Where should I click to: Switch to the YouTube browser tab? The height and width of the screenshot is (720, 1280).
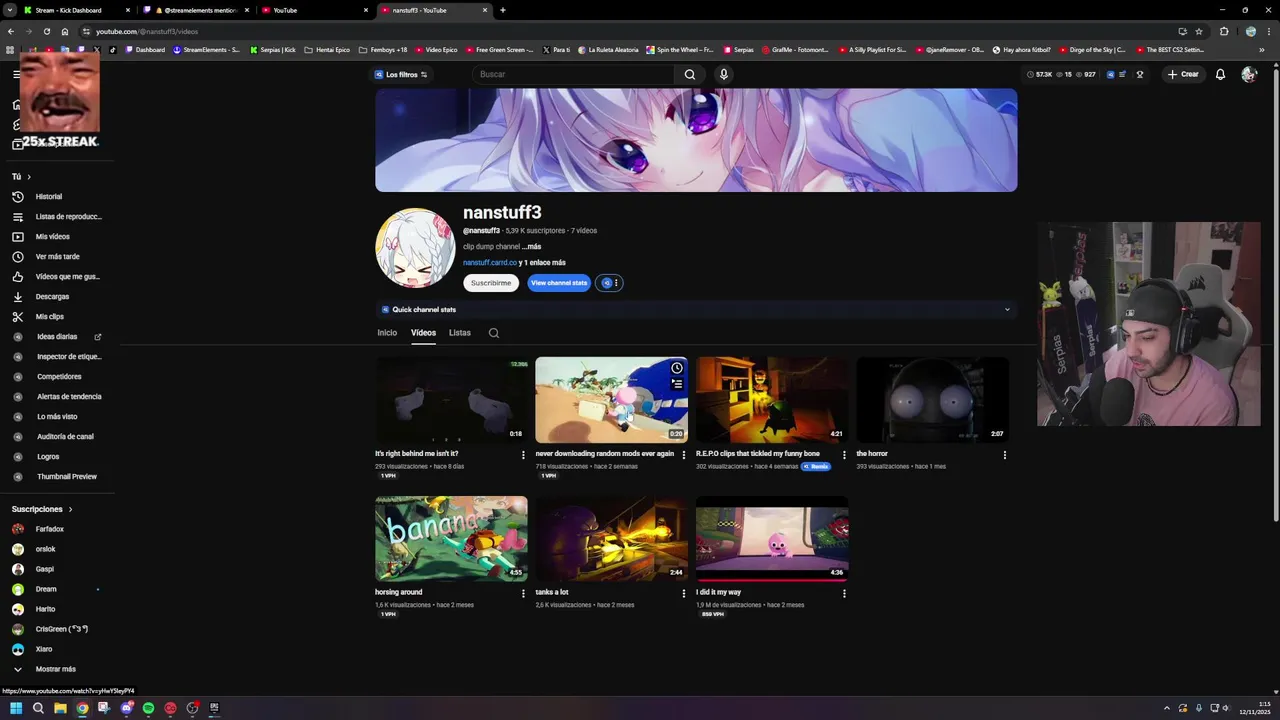pyautogui.click(x=314, y=10)
